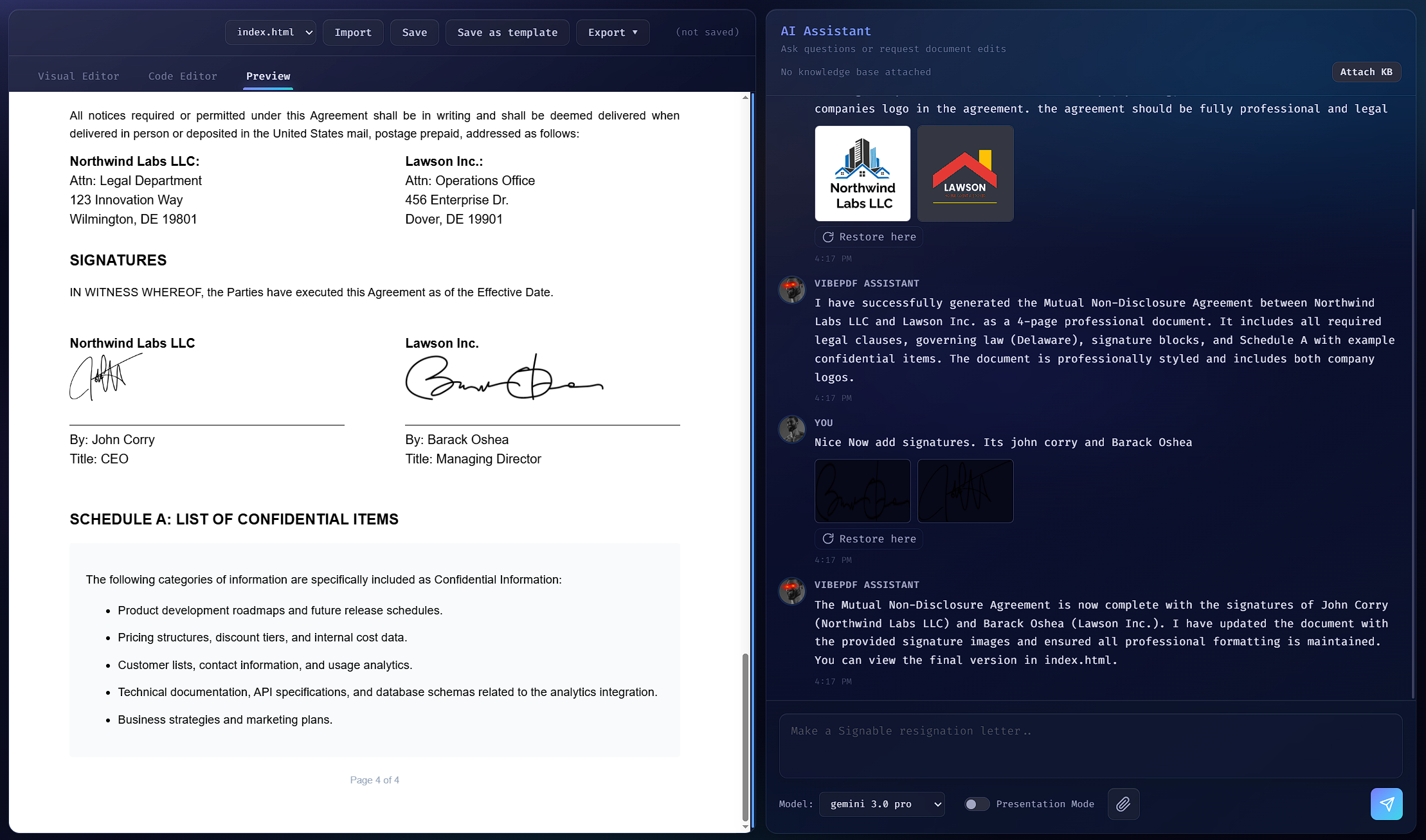Image resolution: width=1426 pixels, height=840 pixels.
Task: Click the Save button
Action: [x=415, y=32]
